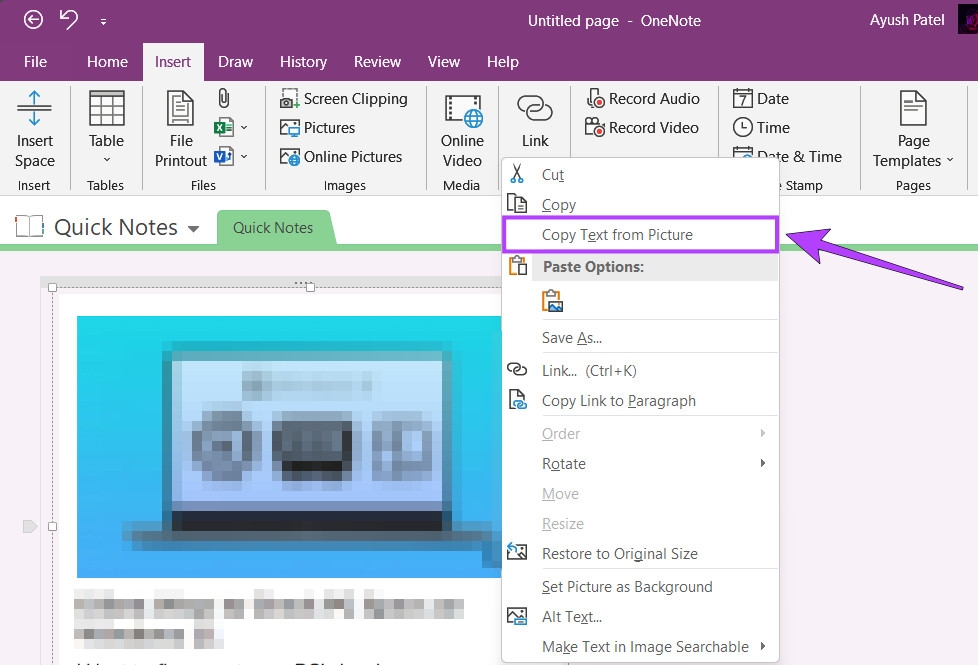Expand the Excel spreadsheet dropdown arrow

(244, 128)
